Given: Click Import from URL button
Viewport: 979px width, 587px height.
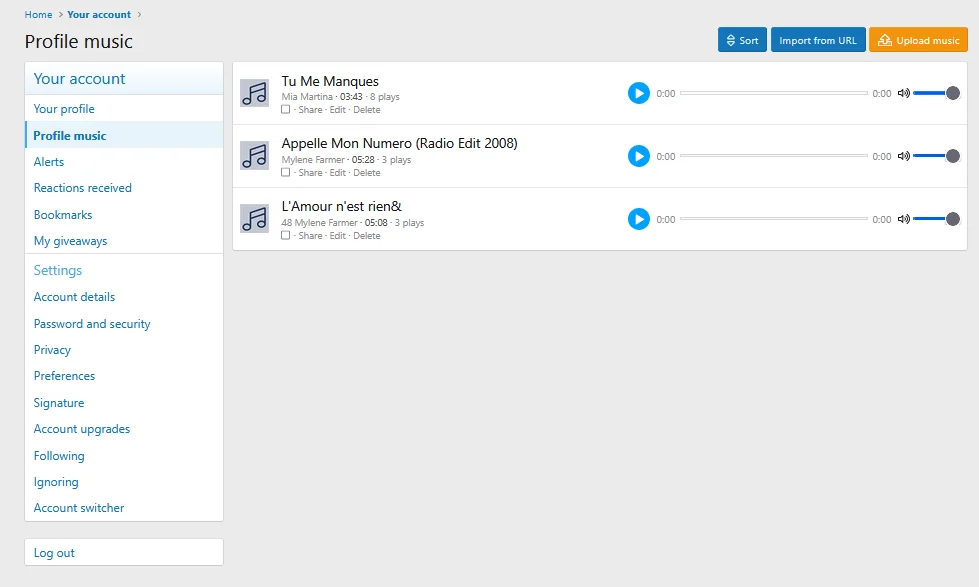Looking at the screenshot, I should click(x=818, y=40).
